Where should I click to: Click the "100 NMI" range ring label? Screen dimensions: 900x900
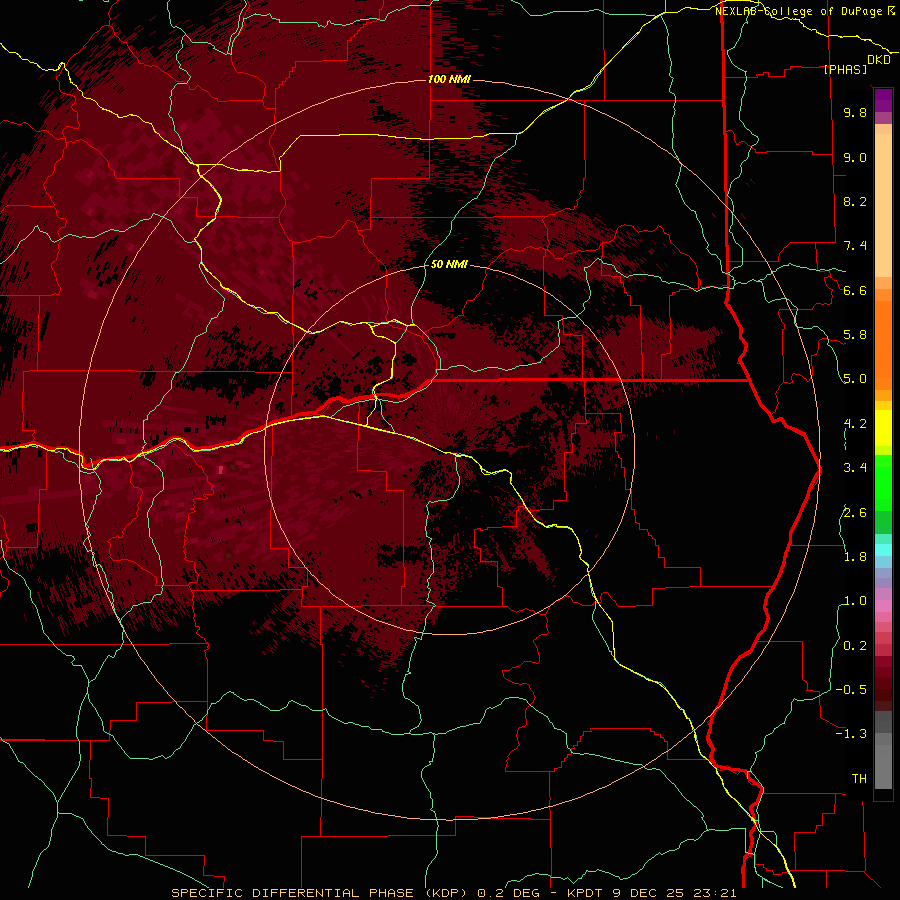pos(449,79)
